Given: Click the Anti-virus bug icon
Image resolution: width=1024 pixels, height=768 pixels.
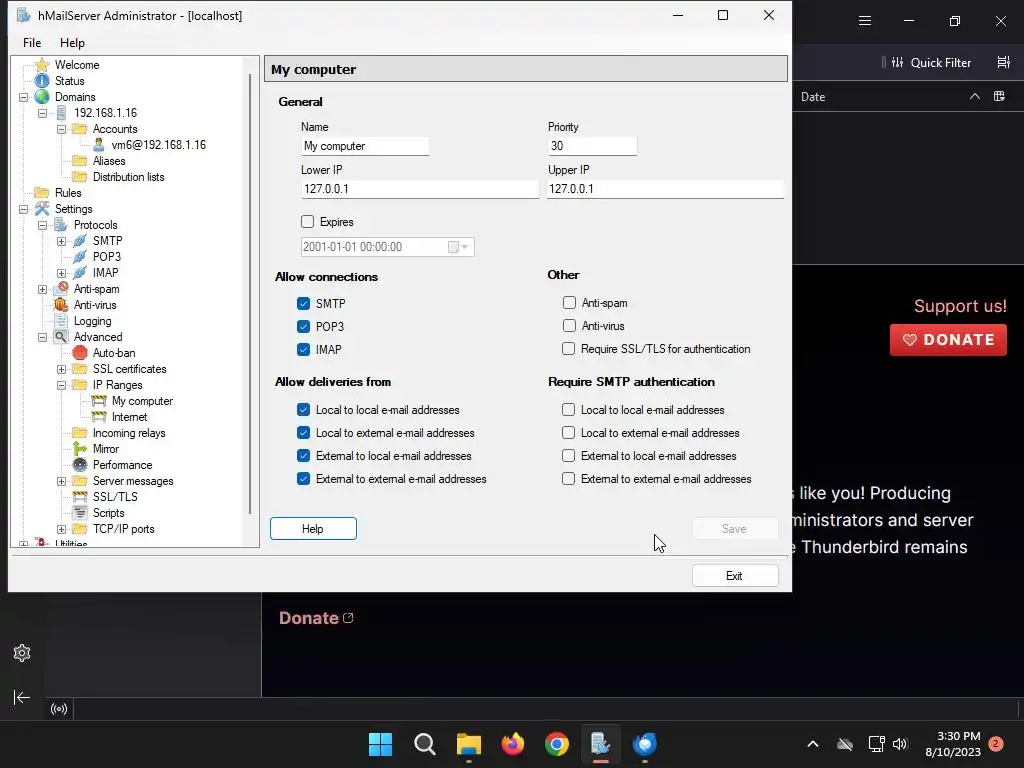Looking at the screenshot, I should point(61,305).
